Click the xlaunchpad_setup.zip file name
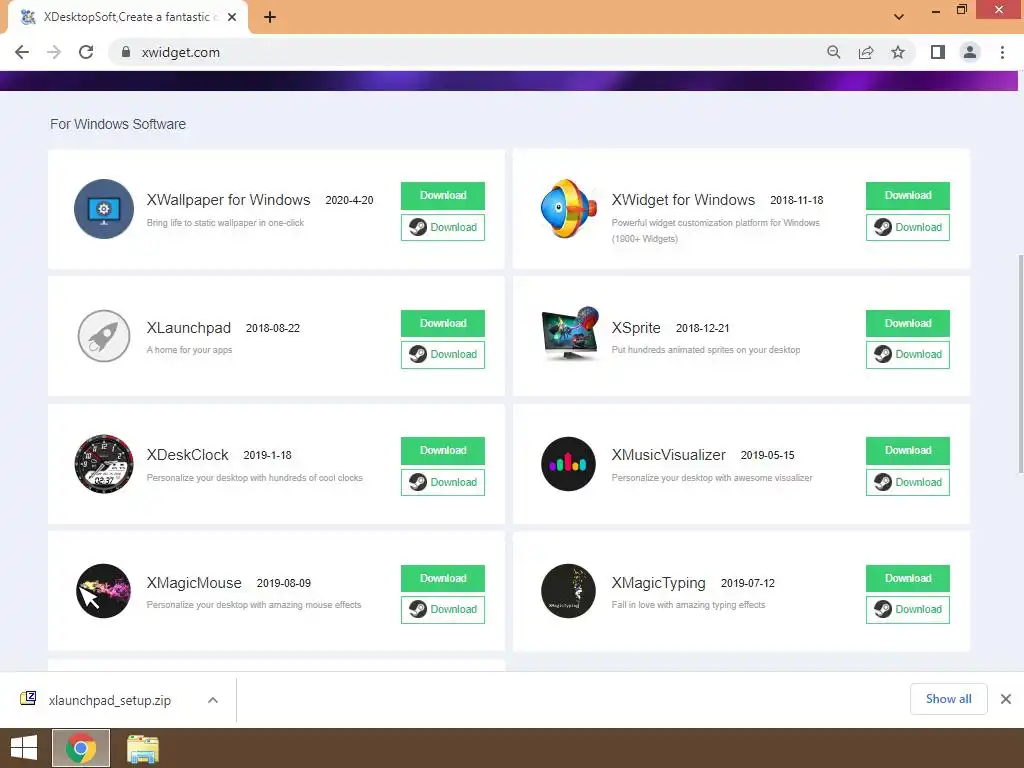Image resolution: width=1024 pixels, height=768 pixels. [x=110, y=700]
